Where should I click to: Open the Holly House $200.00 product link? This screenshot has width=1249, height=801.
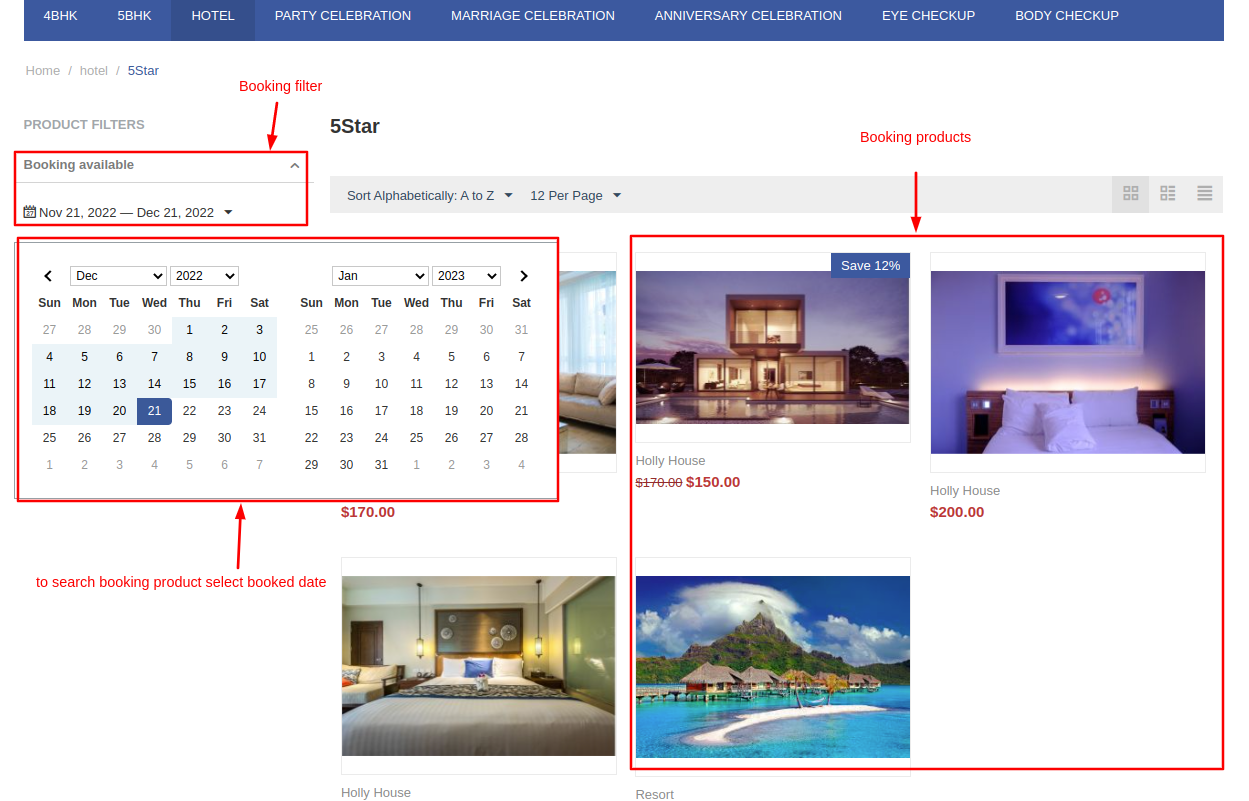click(x=964, y=491)
